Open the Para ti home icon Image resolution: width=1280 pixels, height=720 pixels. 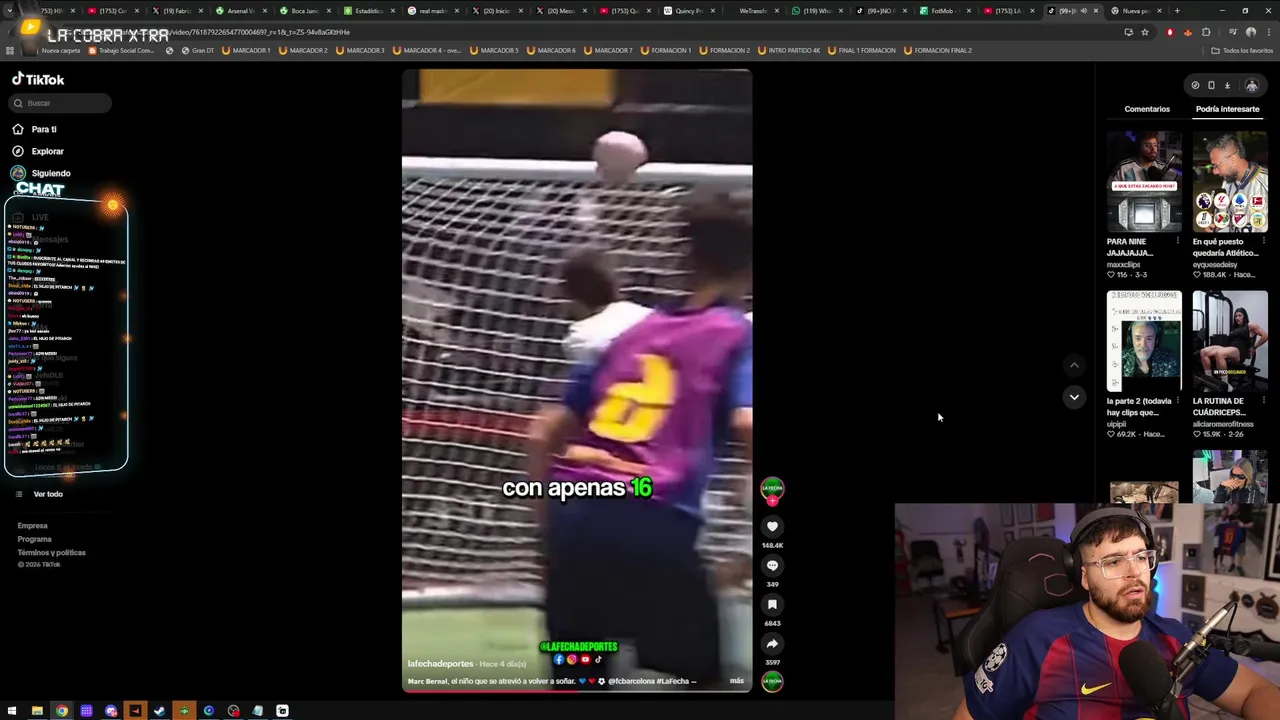[x=18, y=129]
